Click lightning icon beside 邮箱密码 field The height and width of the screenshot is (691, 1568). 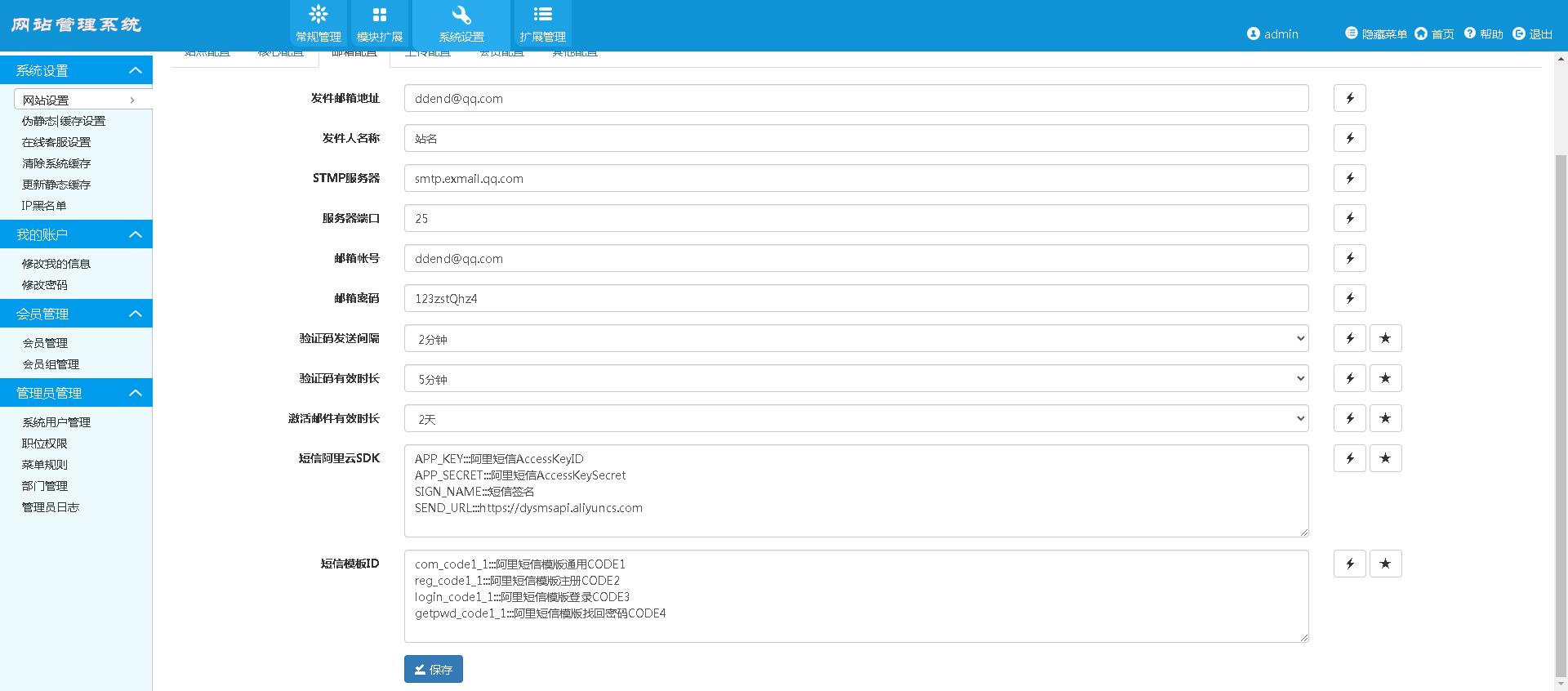click(1350, 298)
